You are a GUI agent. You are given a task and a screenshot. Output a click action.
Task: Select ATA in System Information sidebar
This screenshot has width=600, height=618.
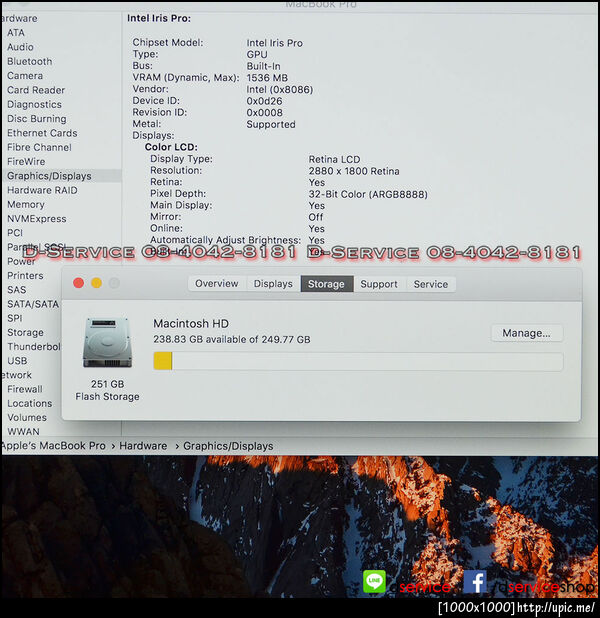pos(16,33)
